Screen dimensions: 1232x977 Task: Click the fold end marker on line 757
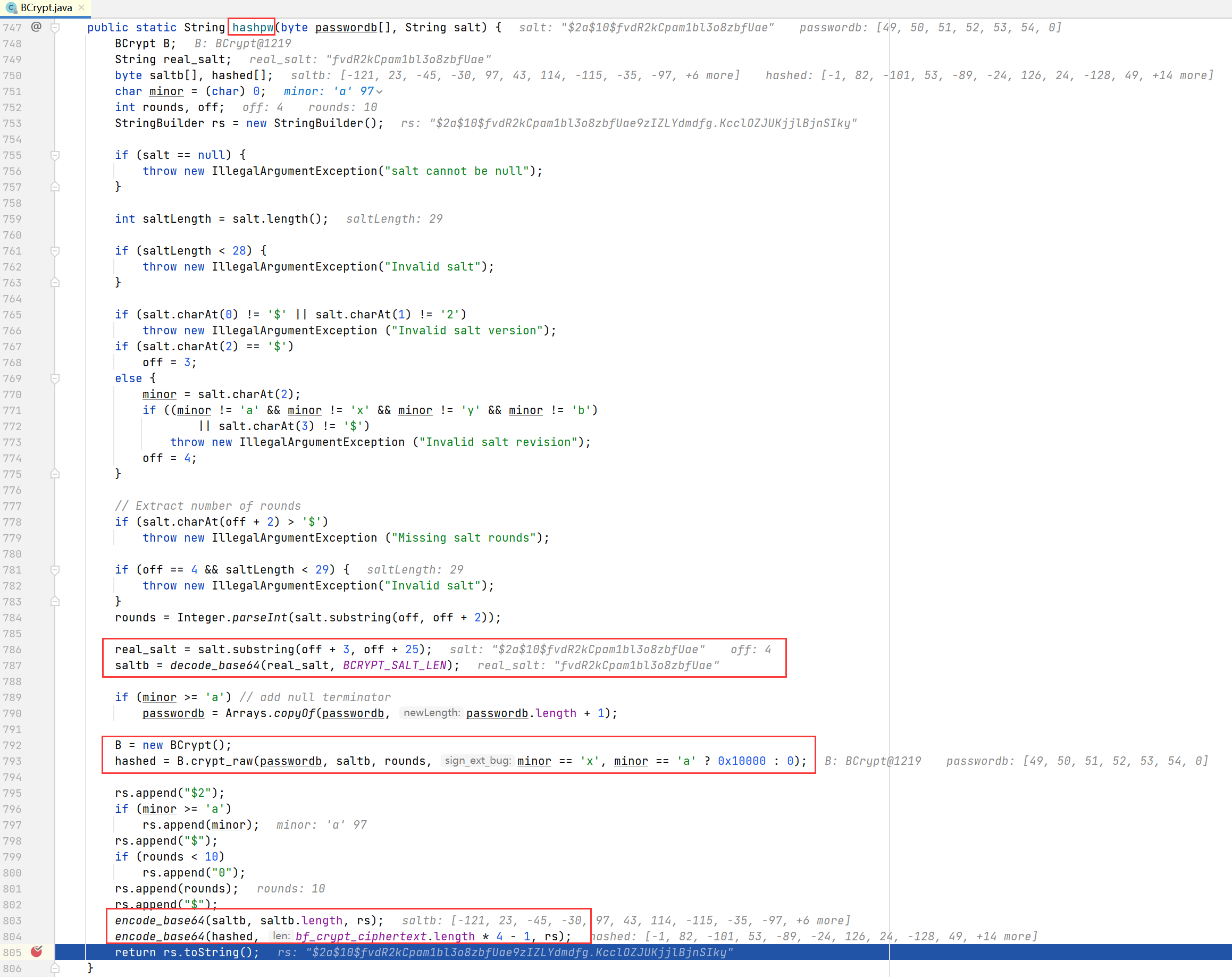[55, 187]
